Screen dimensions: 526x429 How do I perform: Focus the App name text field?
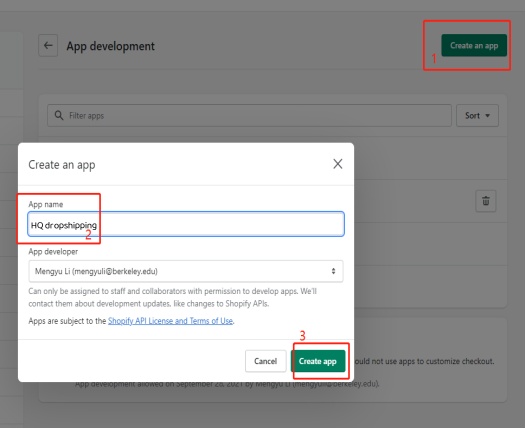tap(186, 224)
